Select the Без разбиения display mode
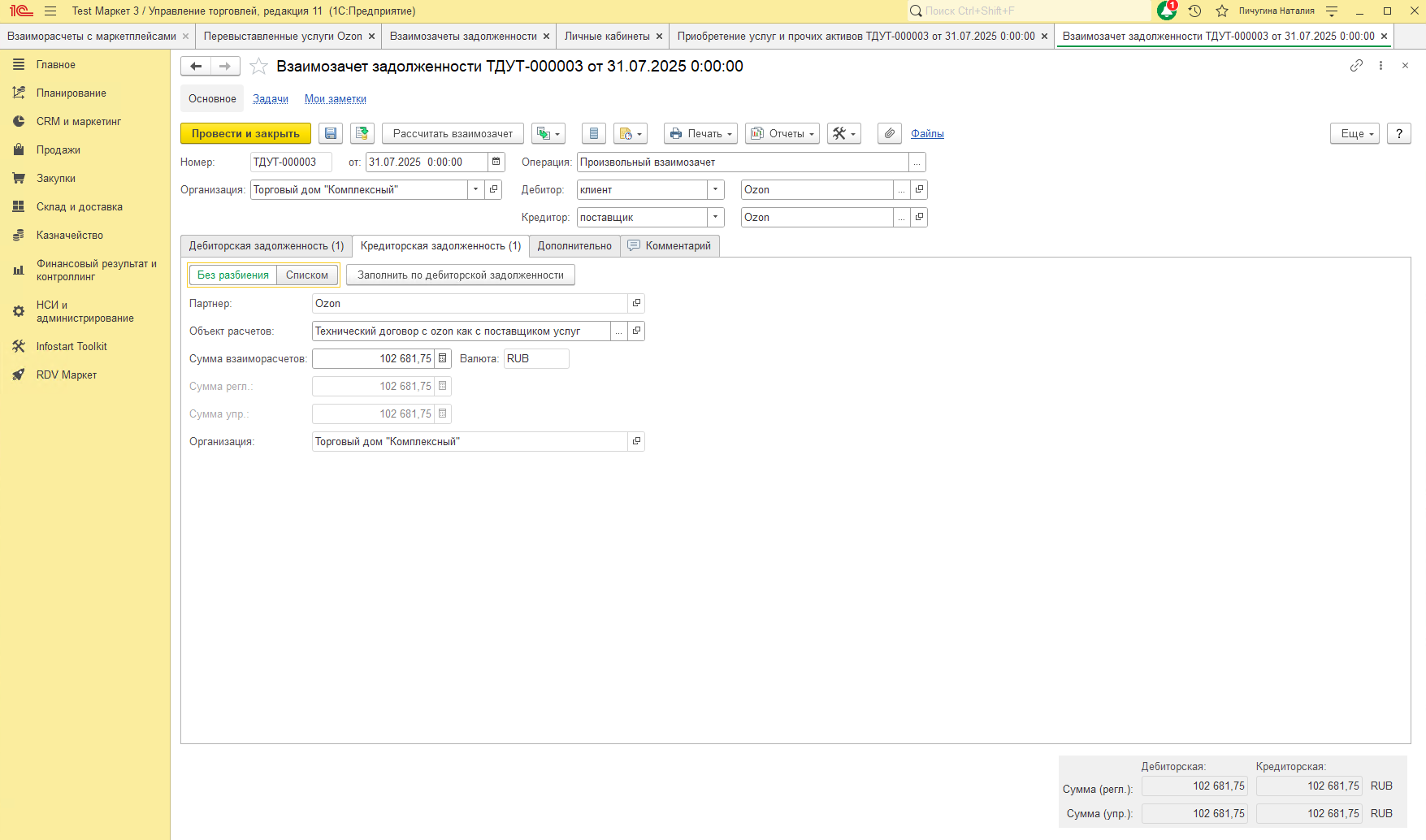This screenshot has width=1426, height=840. click(x=233, y=275)
